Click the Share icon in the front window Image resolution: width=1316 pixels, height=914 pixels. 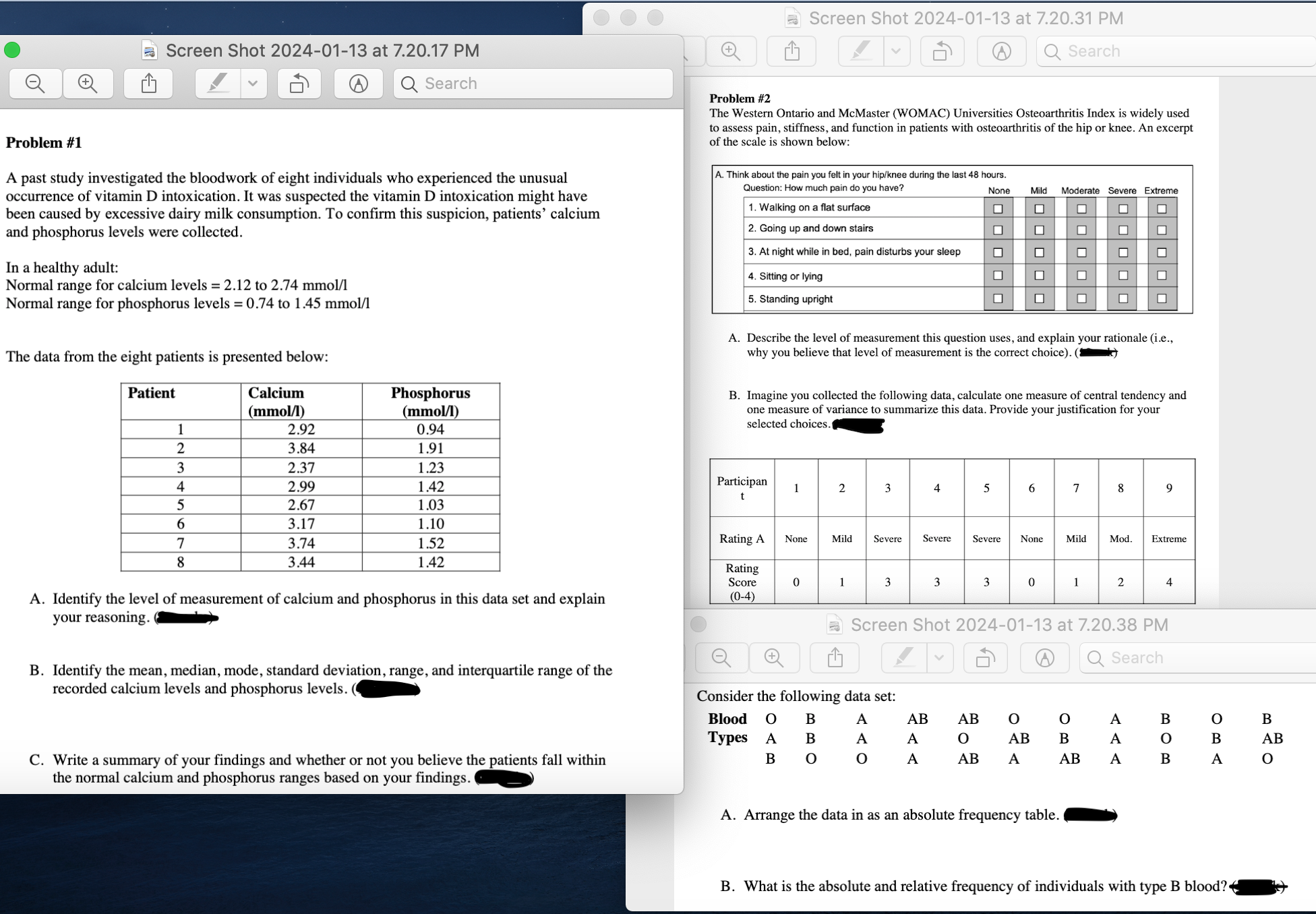(x=148, y=83)
